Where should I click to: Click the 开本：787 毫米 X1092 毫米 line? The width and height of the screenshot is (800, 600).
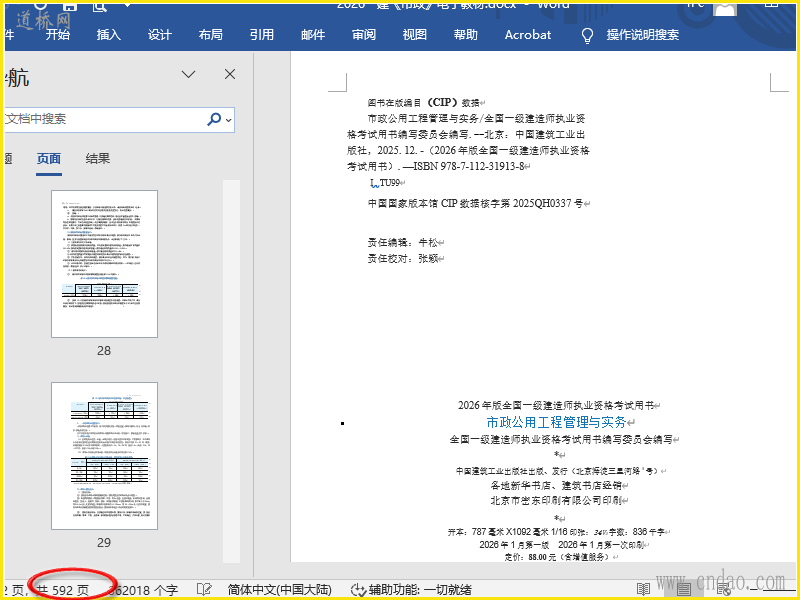(x=556, y=532)
